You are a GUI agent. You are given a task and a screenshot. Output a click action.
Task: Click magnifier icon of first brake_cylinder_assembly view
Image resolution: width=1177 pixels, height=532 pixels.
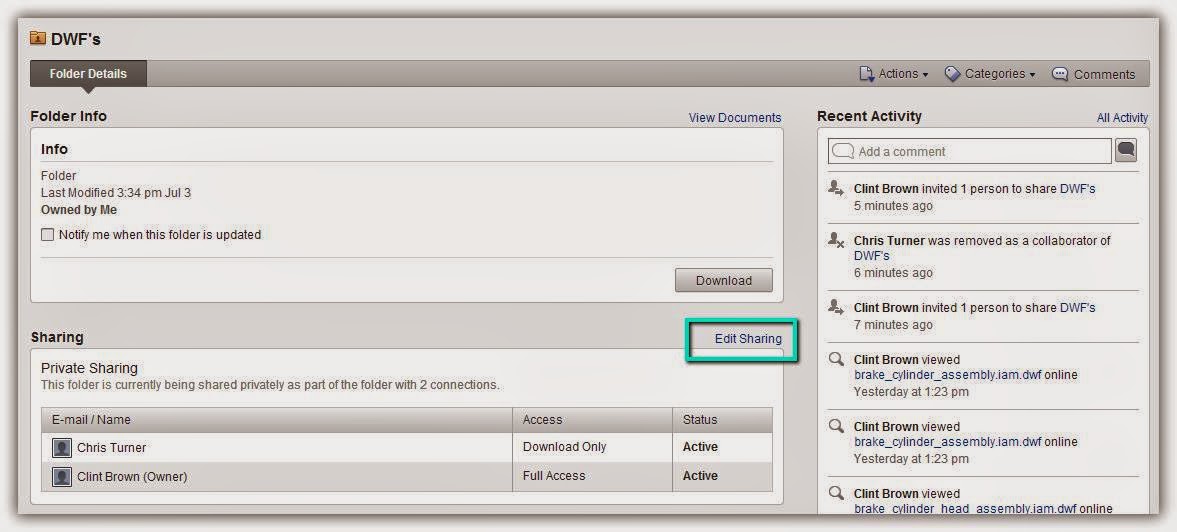pyautogui.click(x=835, y=359)
